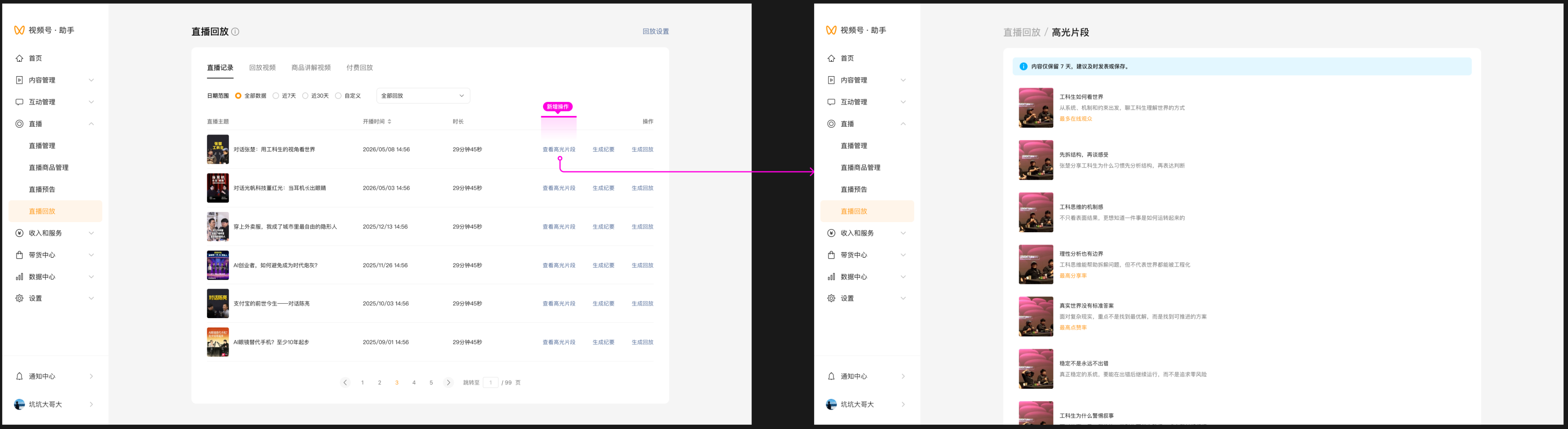Expand 收入和服务 chevron in 直播回放 window
Viewport: 1568px width, 429px height.
click(x=91, y=234)
